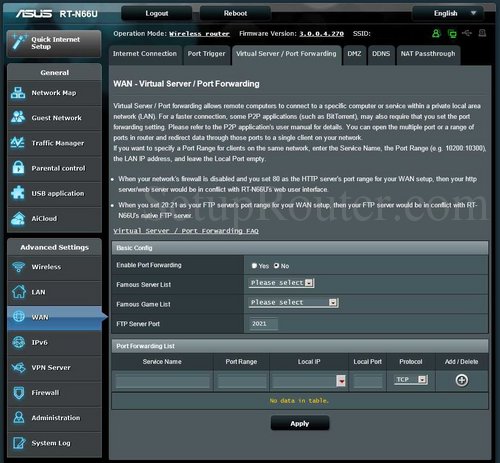Open Network Map from the sidebar icon

(x=18, y=93)
